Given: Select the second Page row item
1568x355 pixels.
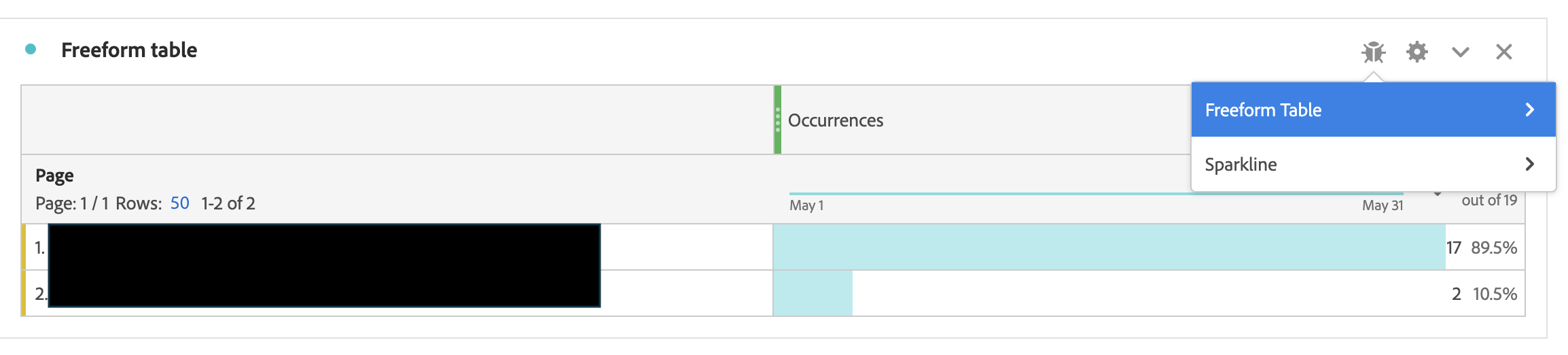Looking at the screenshot, I should pos(324,293).
